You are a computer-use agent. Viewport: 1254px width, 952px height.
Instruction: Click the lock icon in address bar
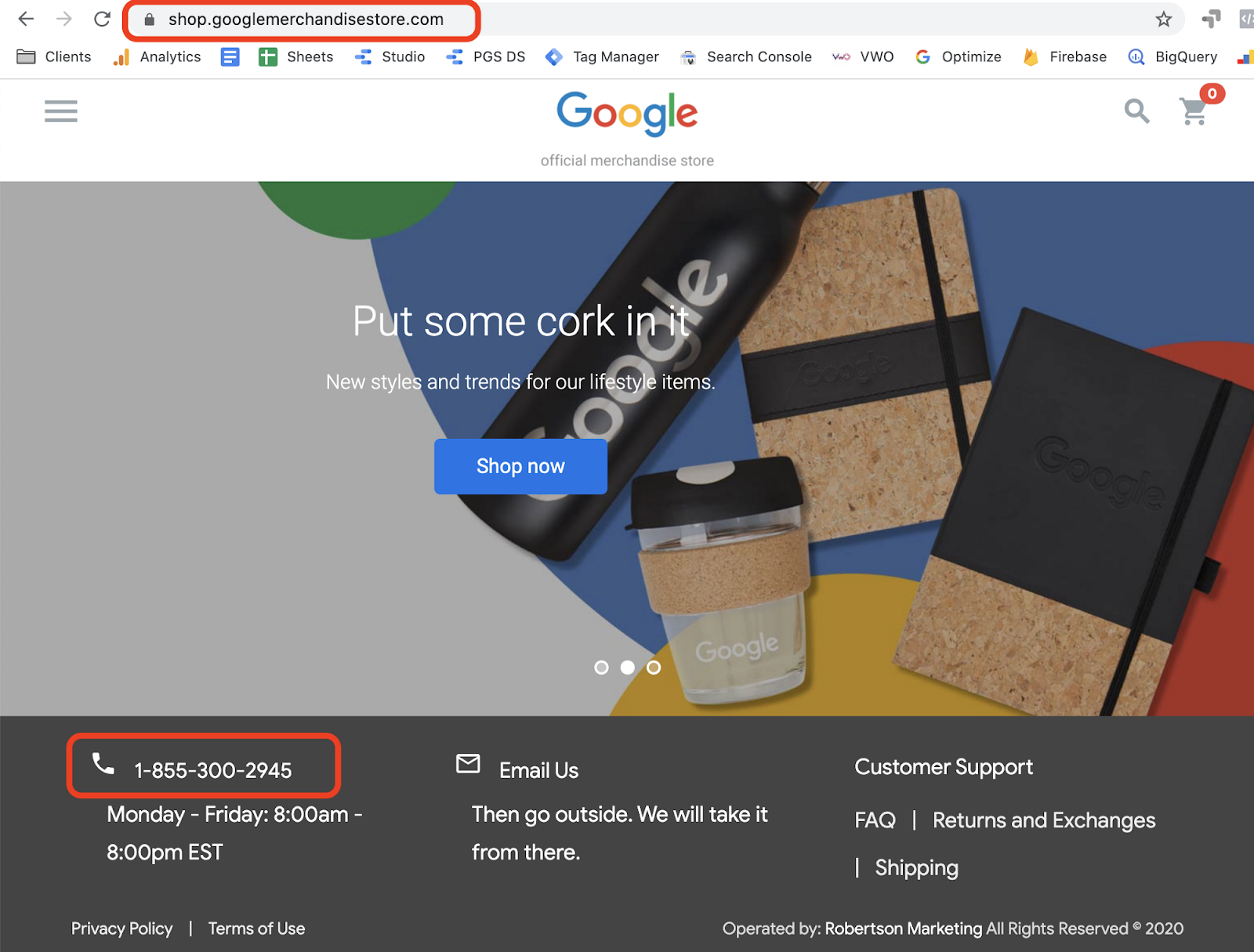coord(150,20)
